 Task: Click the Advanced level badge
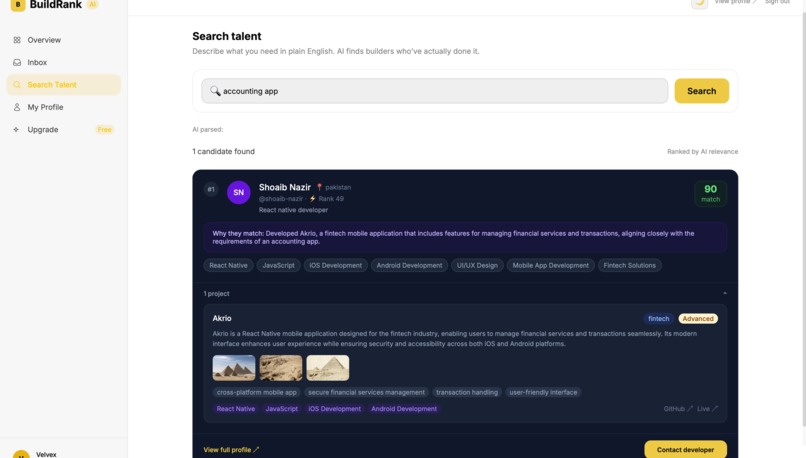click(x=698, y=319)
